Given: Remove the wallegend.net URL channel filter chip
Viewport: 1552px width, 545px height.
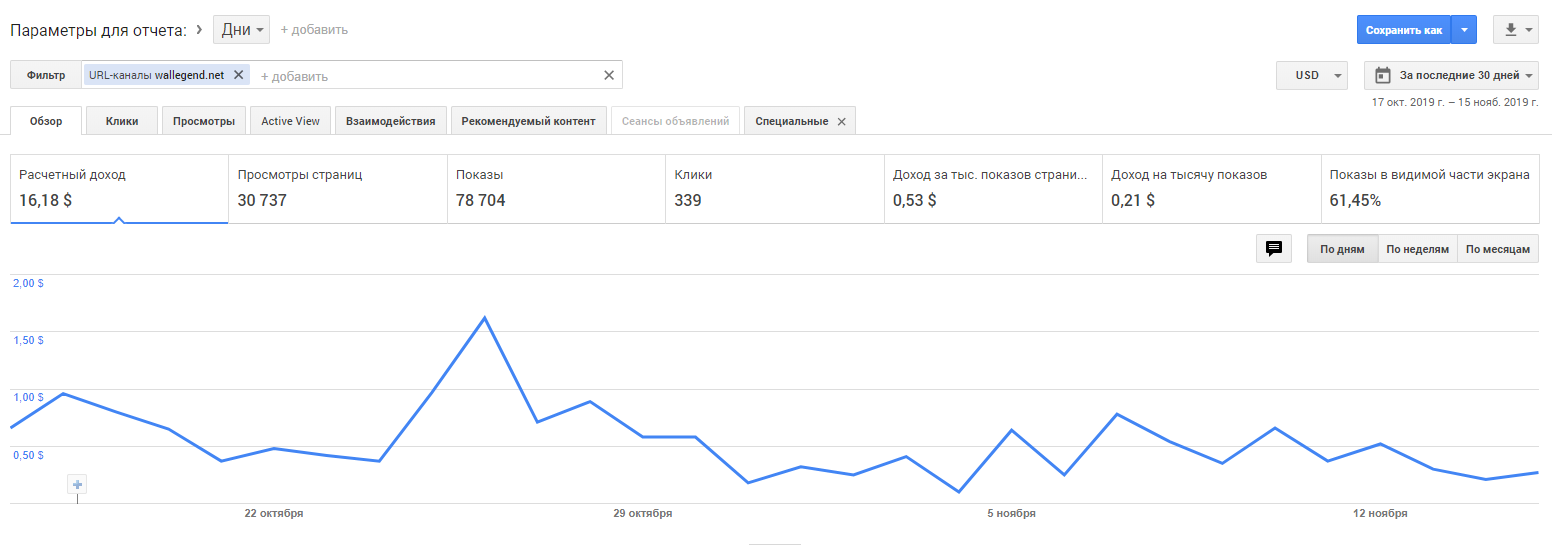Looking at the screenshot, I should 238,75.
